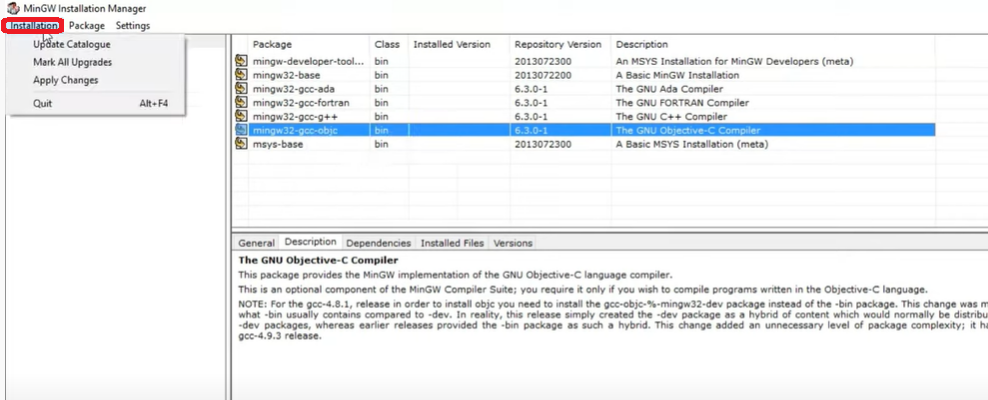Select the mingw-developer-tool... package name

[x=309, y=62]
